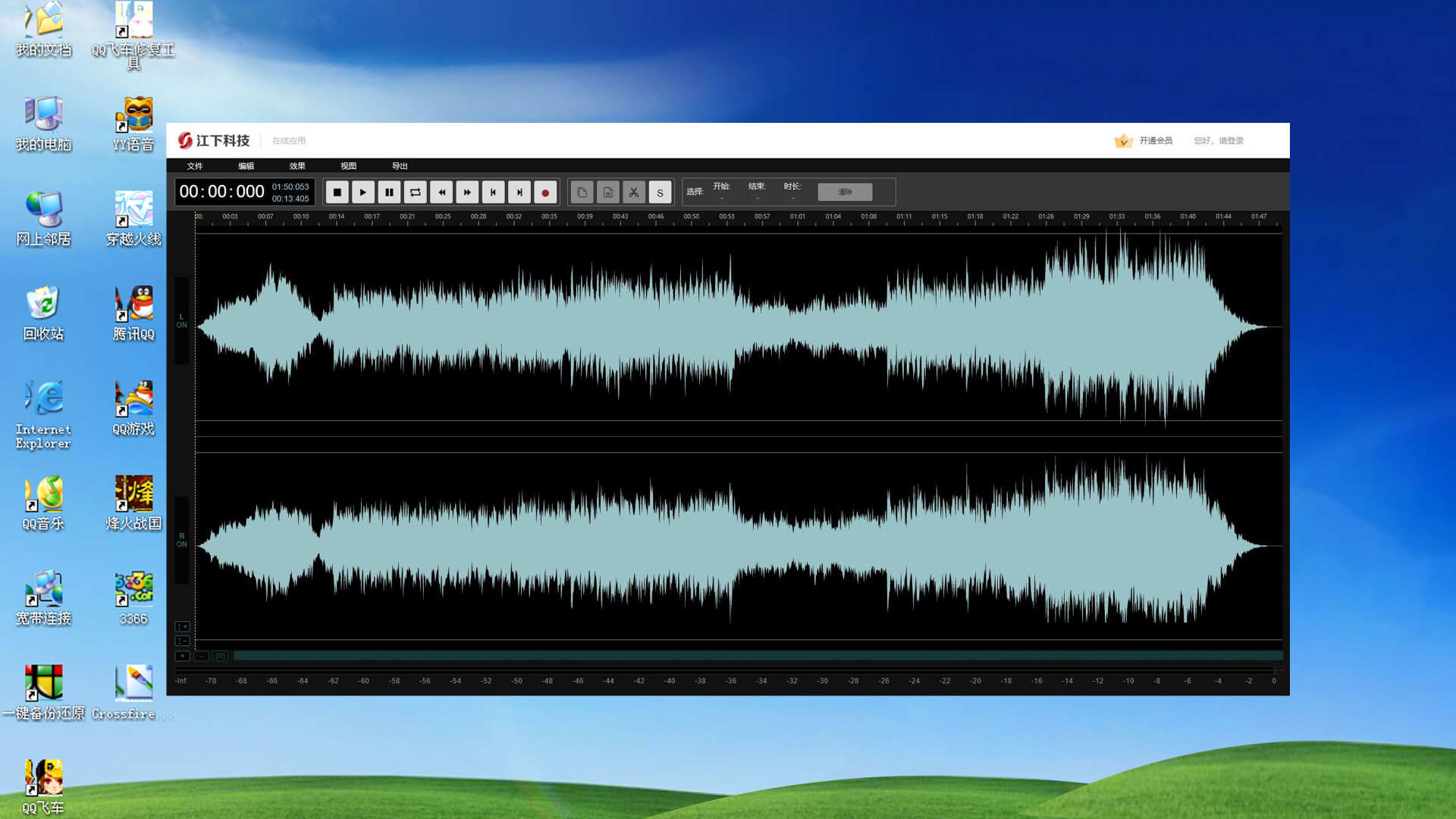This screenshot has height=819, width=1456.
Task: Select the 穿越火线 desktop icon
Action: tap(133, 218)
